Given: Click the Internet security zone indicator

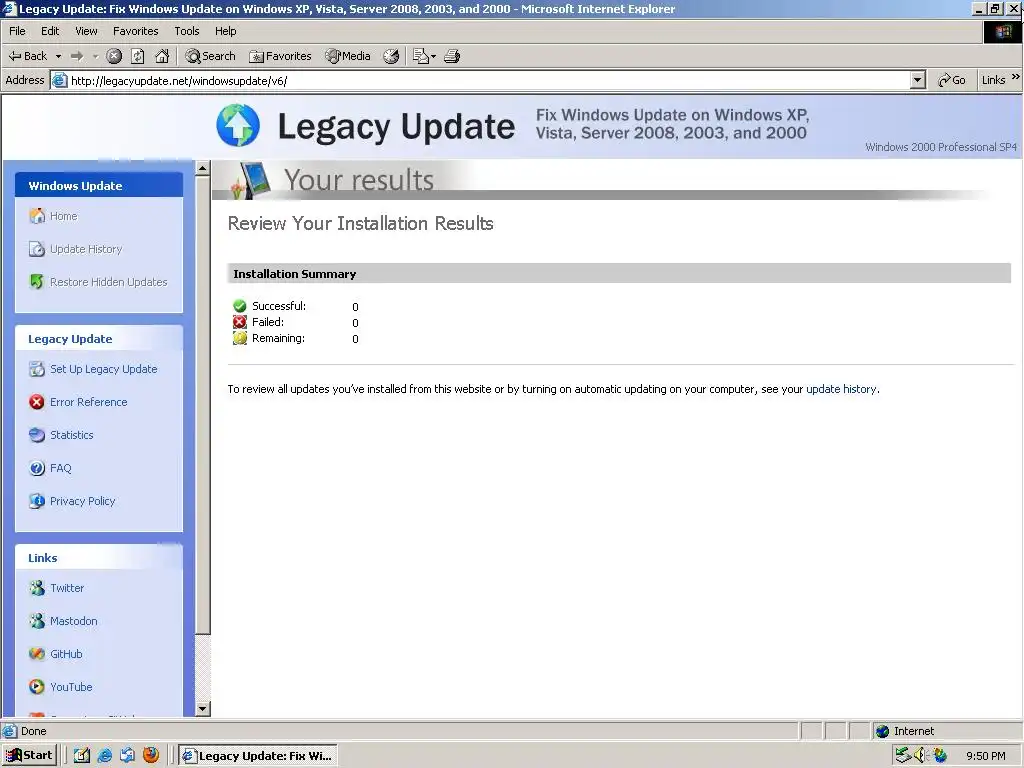Looking at the screenshot, I should (x=945, y=731).
